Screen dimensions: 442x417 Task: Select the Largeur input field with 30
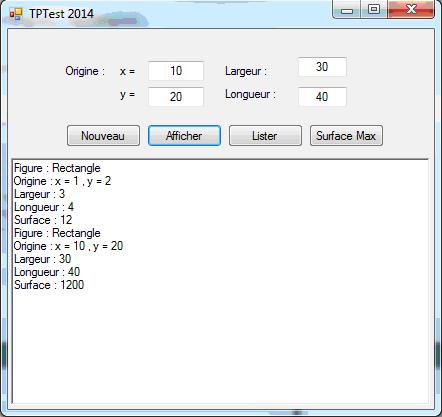coord(322,67)
